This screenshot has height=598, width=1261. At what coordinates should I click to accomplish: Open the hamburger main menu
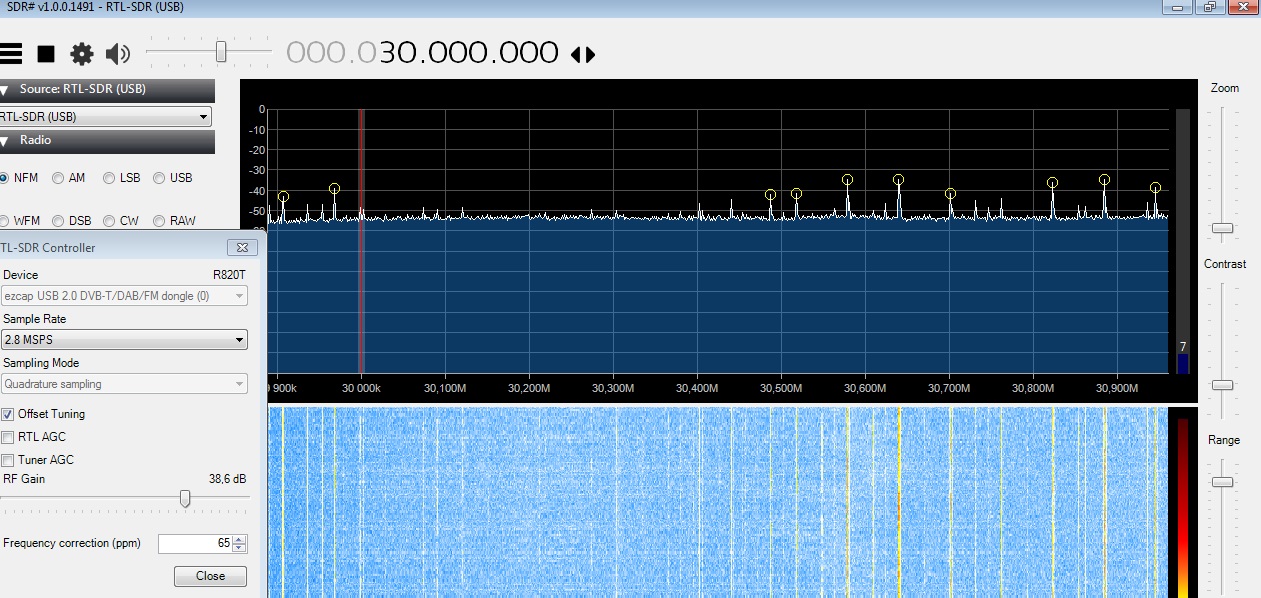10,54
